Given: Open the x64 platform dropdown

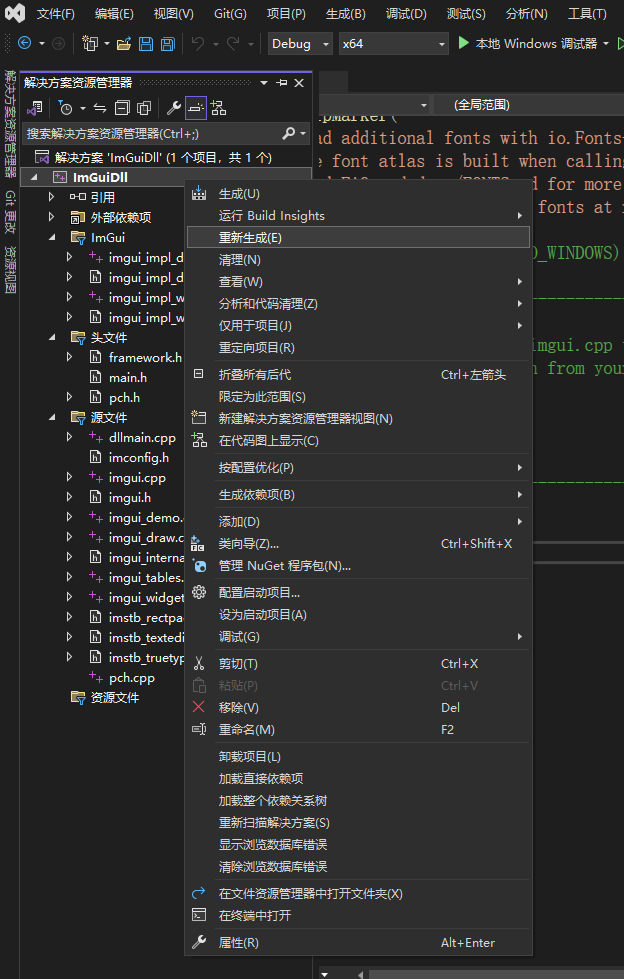Looking at the screenshot, I should [394, 44].
